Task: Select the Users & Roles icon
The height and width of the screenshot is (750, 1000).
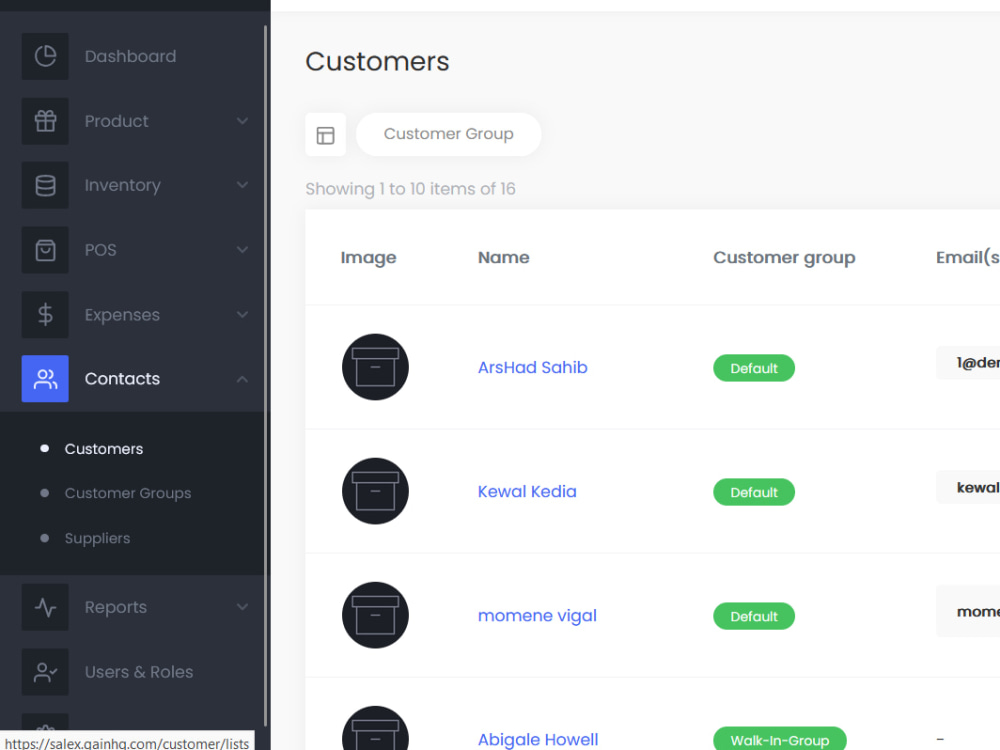Action: point(45,672)
